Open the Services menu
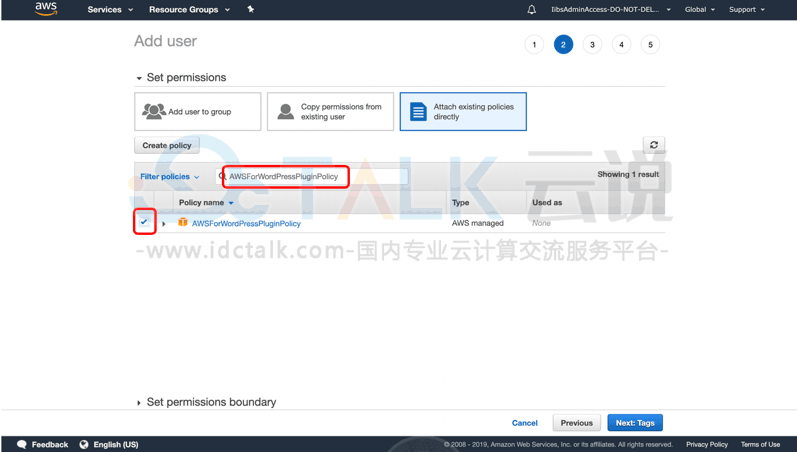 coord(110,10)
